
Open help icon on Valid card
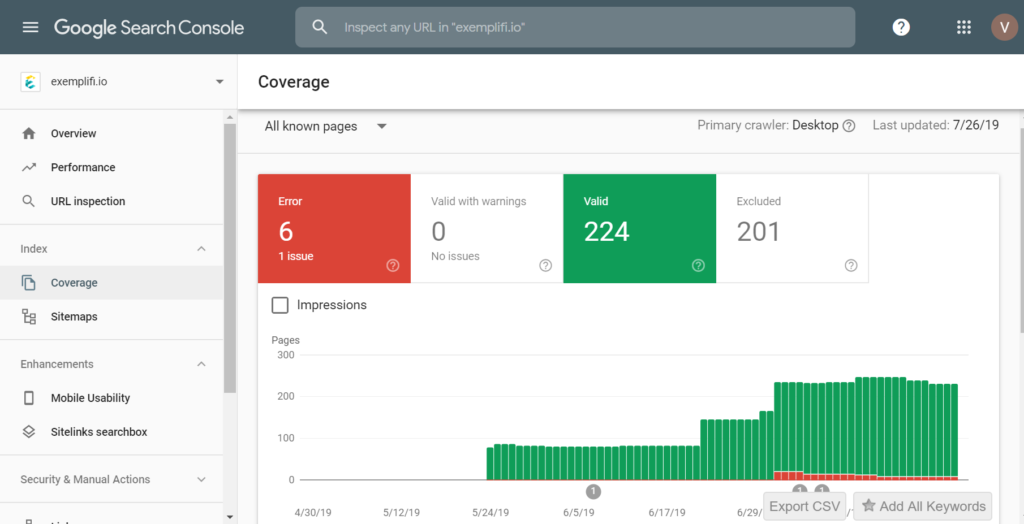(698, 265)
